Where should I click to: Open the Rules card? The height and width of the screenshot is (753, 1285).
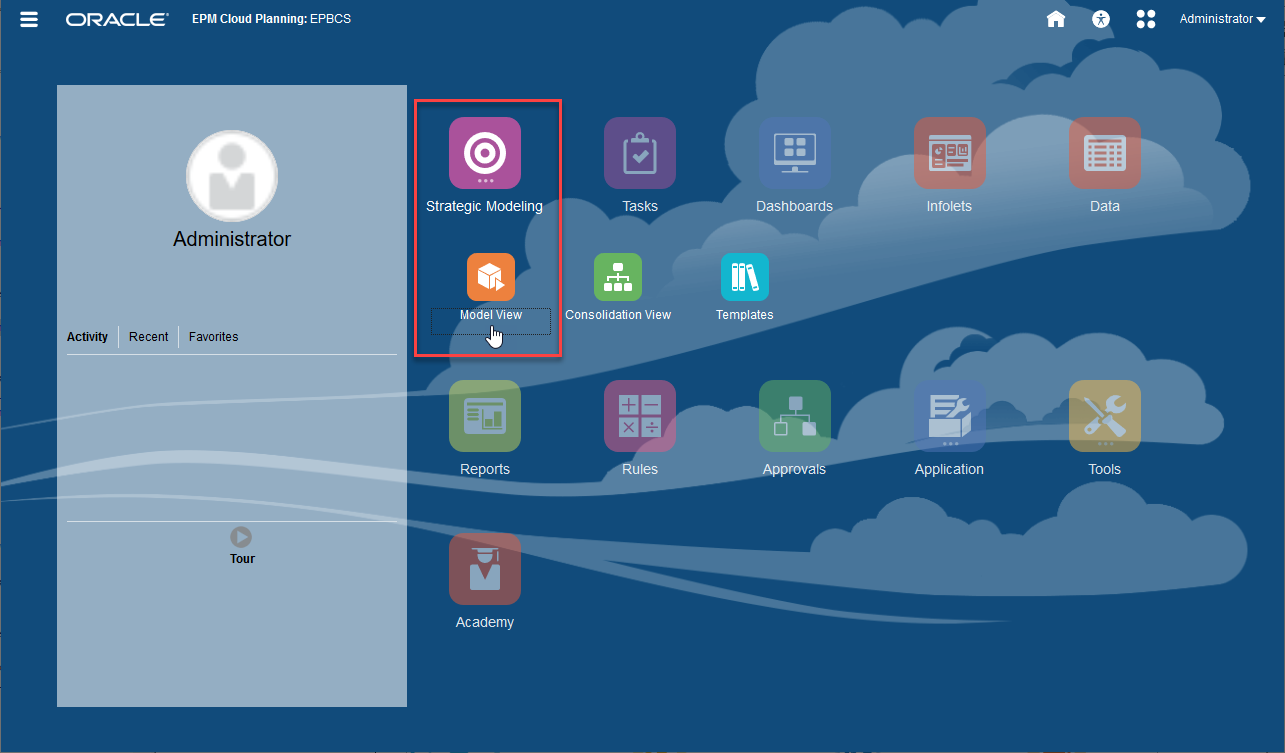click(640, 416)
